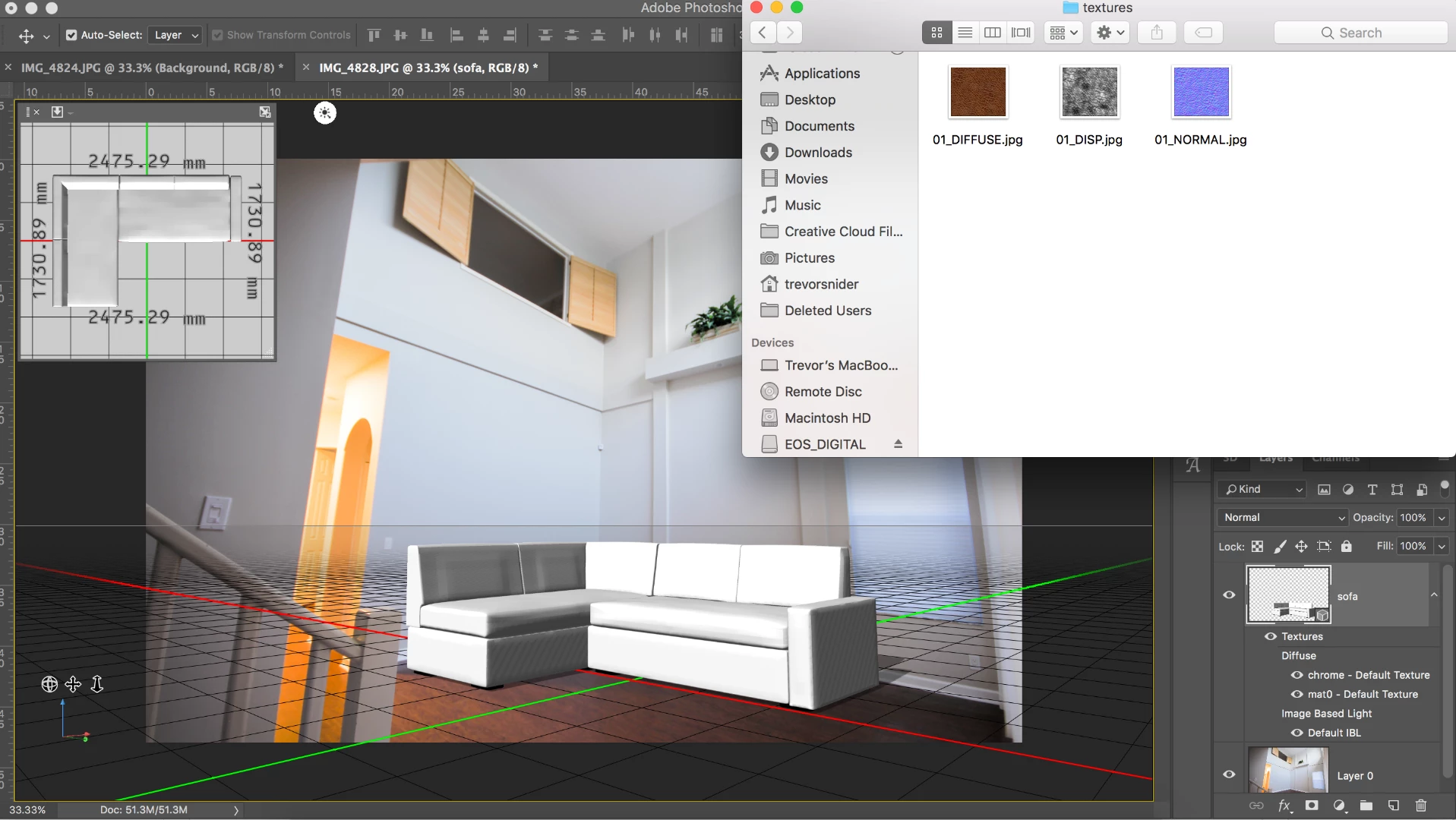Click the infinite light widget on canvas
This screenshot has height=820, width=1456.
pos(325,113)
